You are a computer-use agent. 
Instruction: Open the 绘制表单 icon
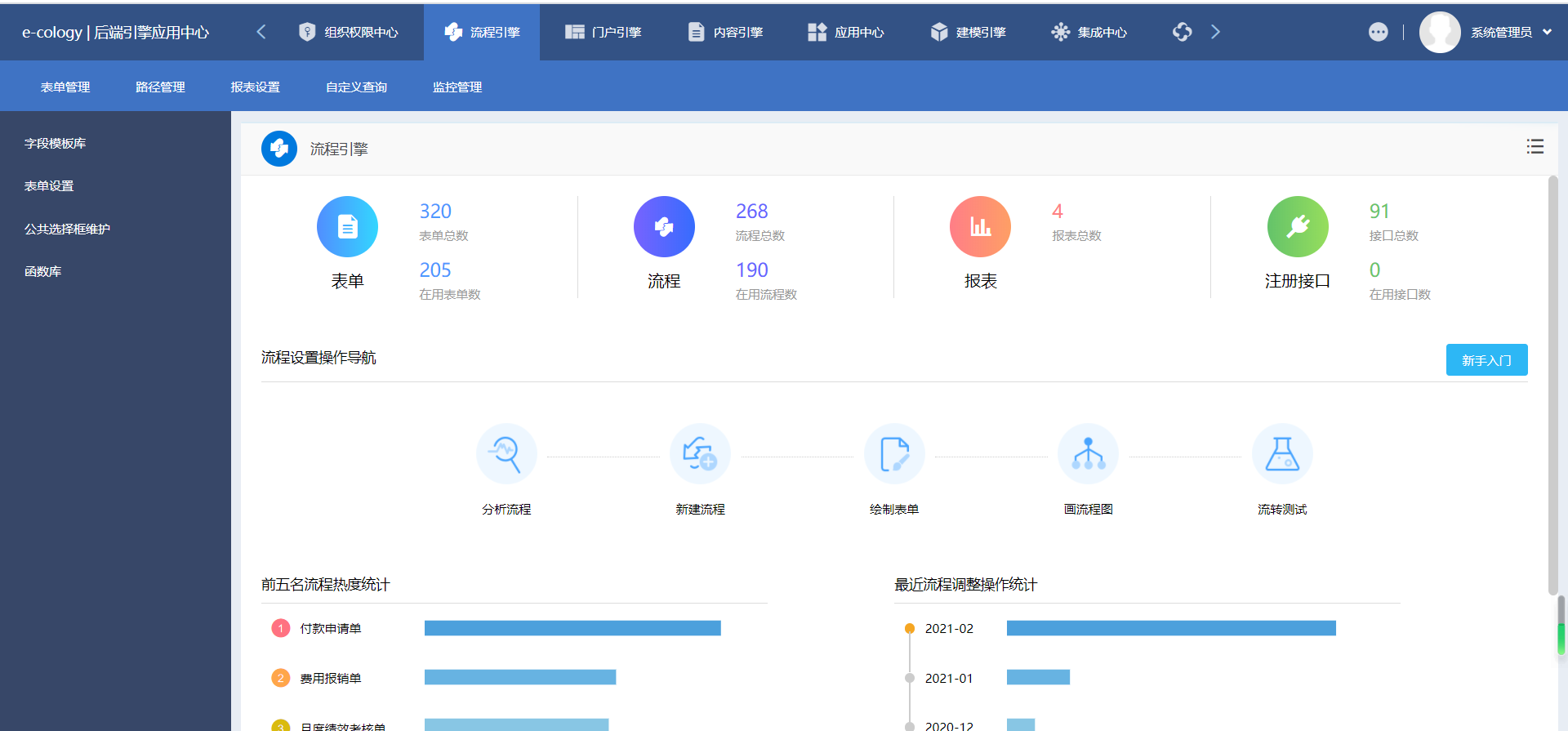pos(894,454)
